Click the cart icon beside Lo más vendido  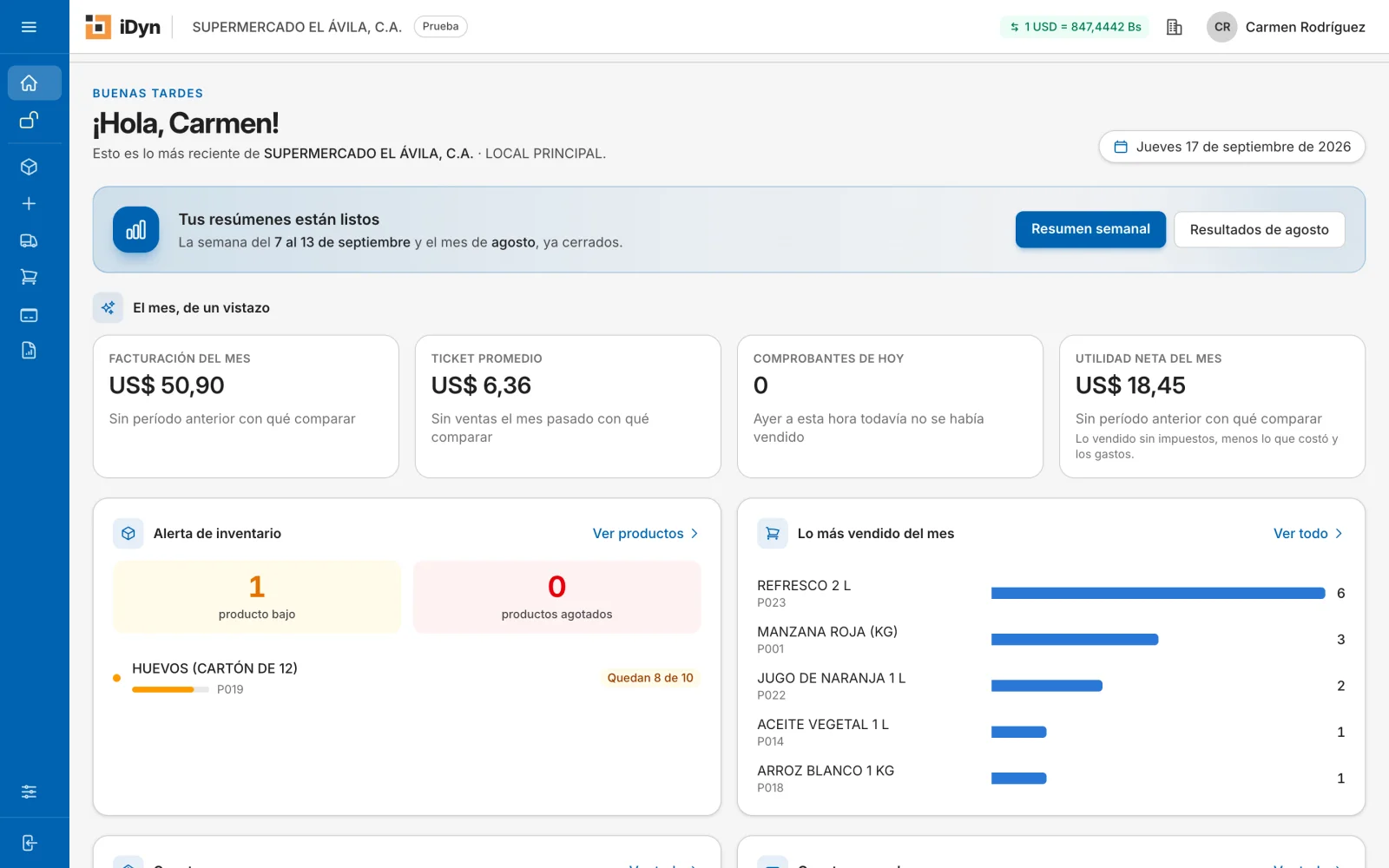pos(773,534)
